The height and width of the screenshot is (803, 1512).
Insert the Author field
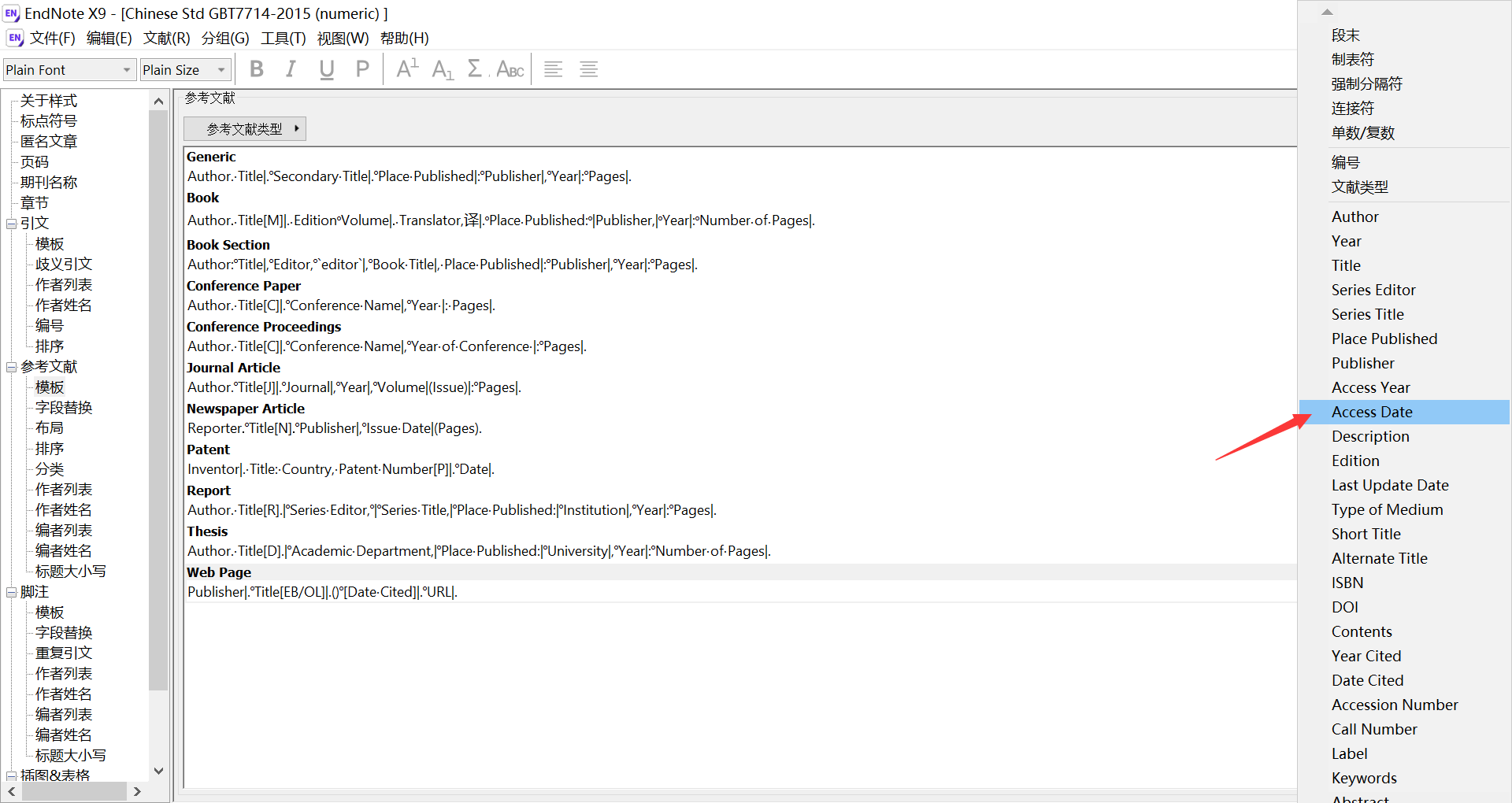pos(1404,216)
